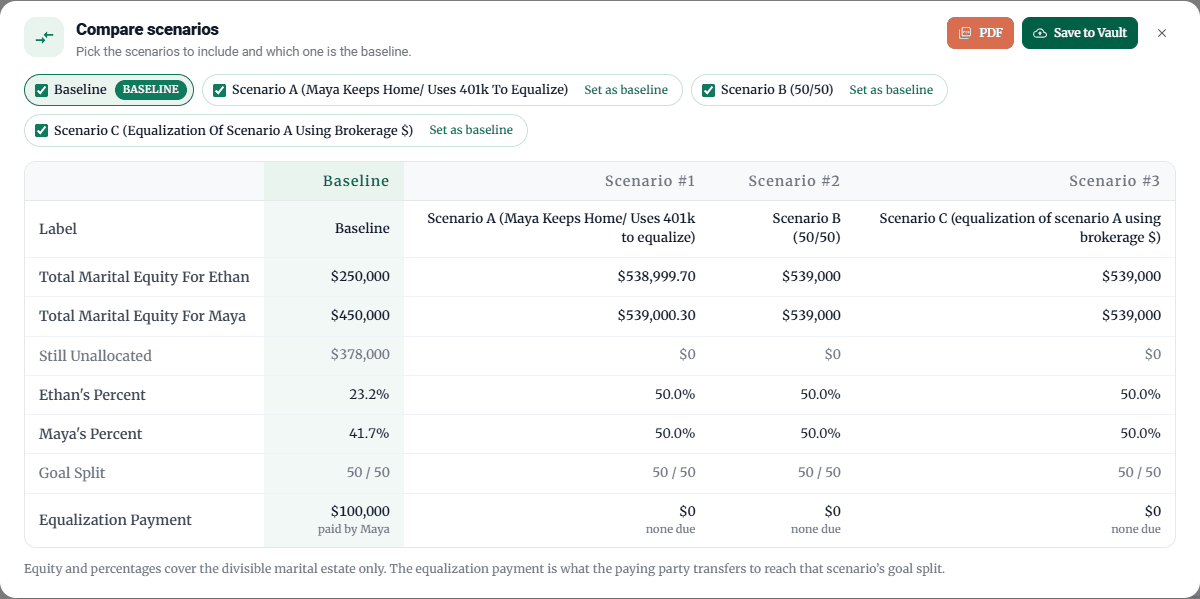The height and width of the screenshot is (599, 1200).
Task: Export comparison with the PDF button
Action: 980,33
